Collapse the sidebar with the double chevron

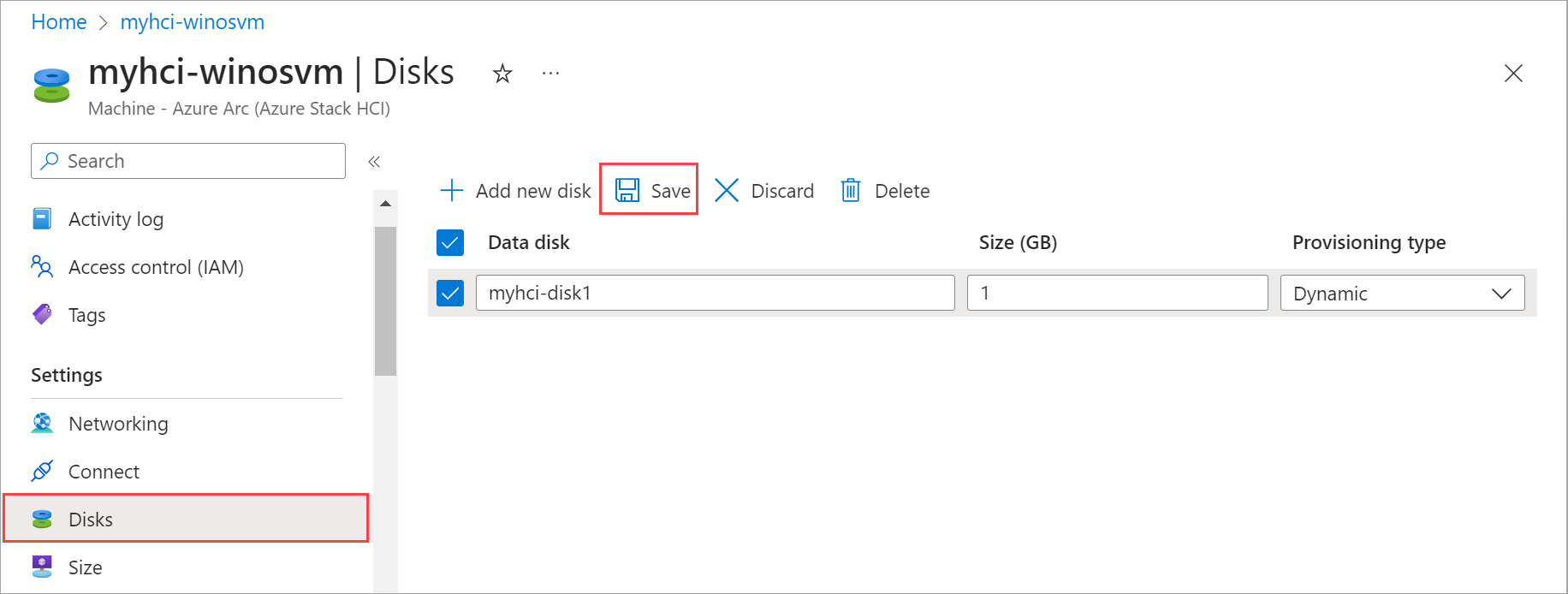pyautogui.click(x=374, y=161)
